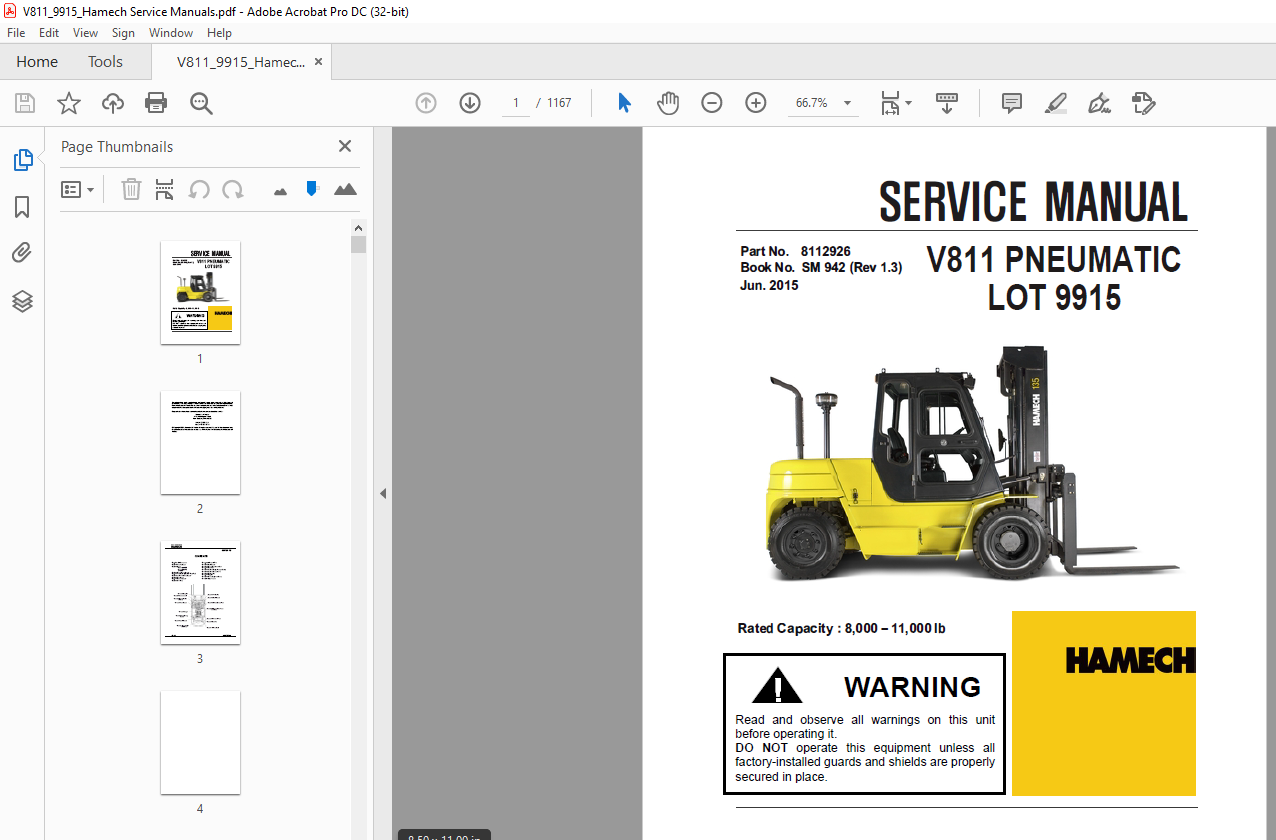Image resolution: width=1276 pixels, height=840 pixels.
Task: Go to next page arrow
Action: click(x=470, y=103)
